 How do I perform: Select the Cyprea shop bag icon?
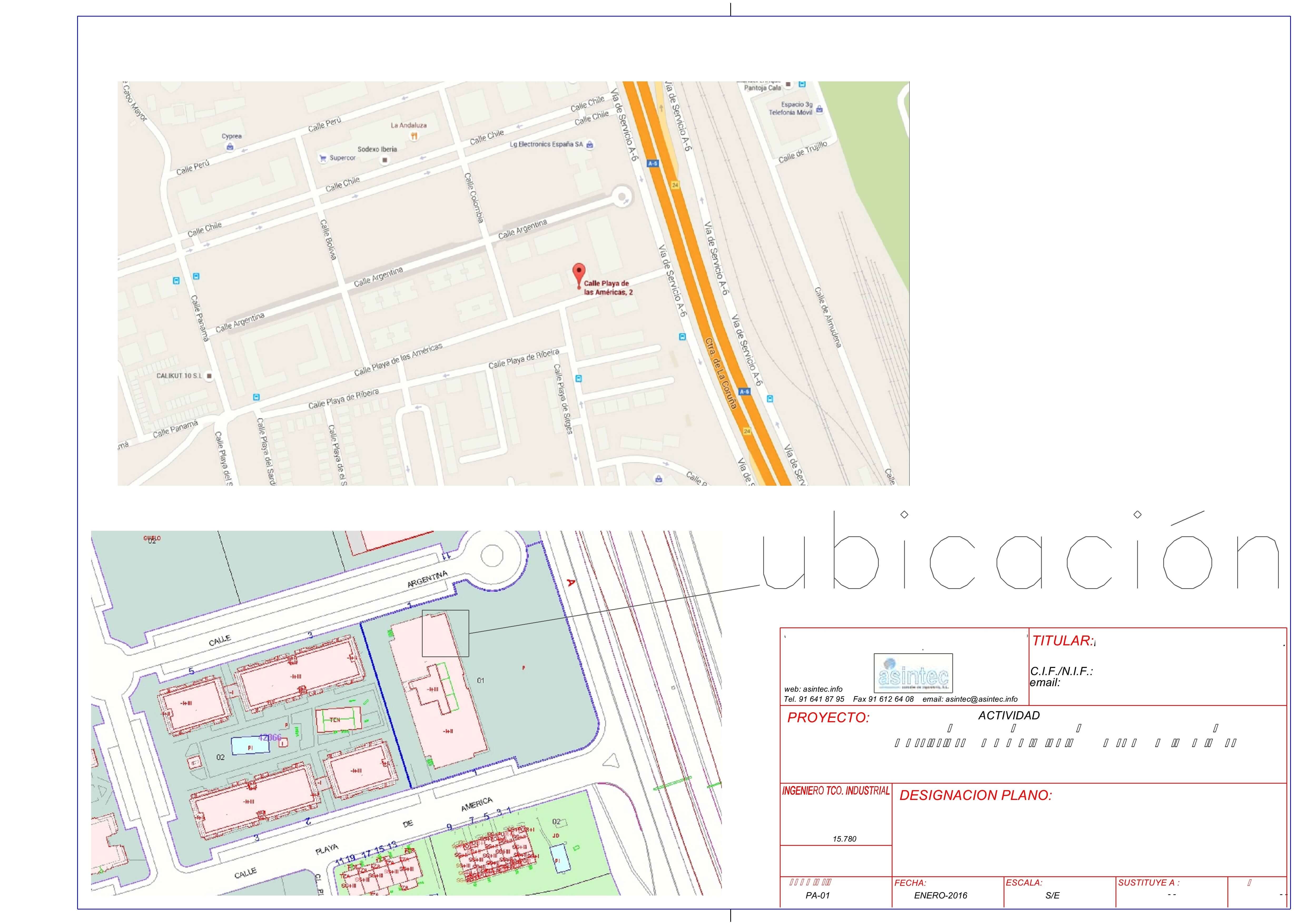click(230, 147)
